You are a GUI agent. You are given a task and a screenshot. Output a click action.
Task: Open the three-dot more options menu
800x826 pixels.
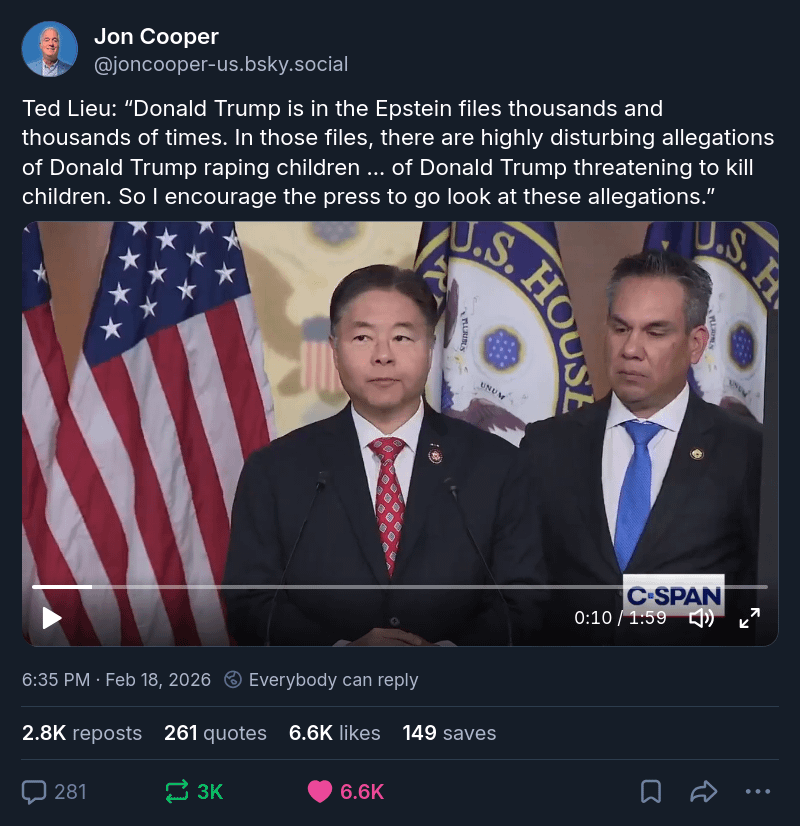[758, 791]
